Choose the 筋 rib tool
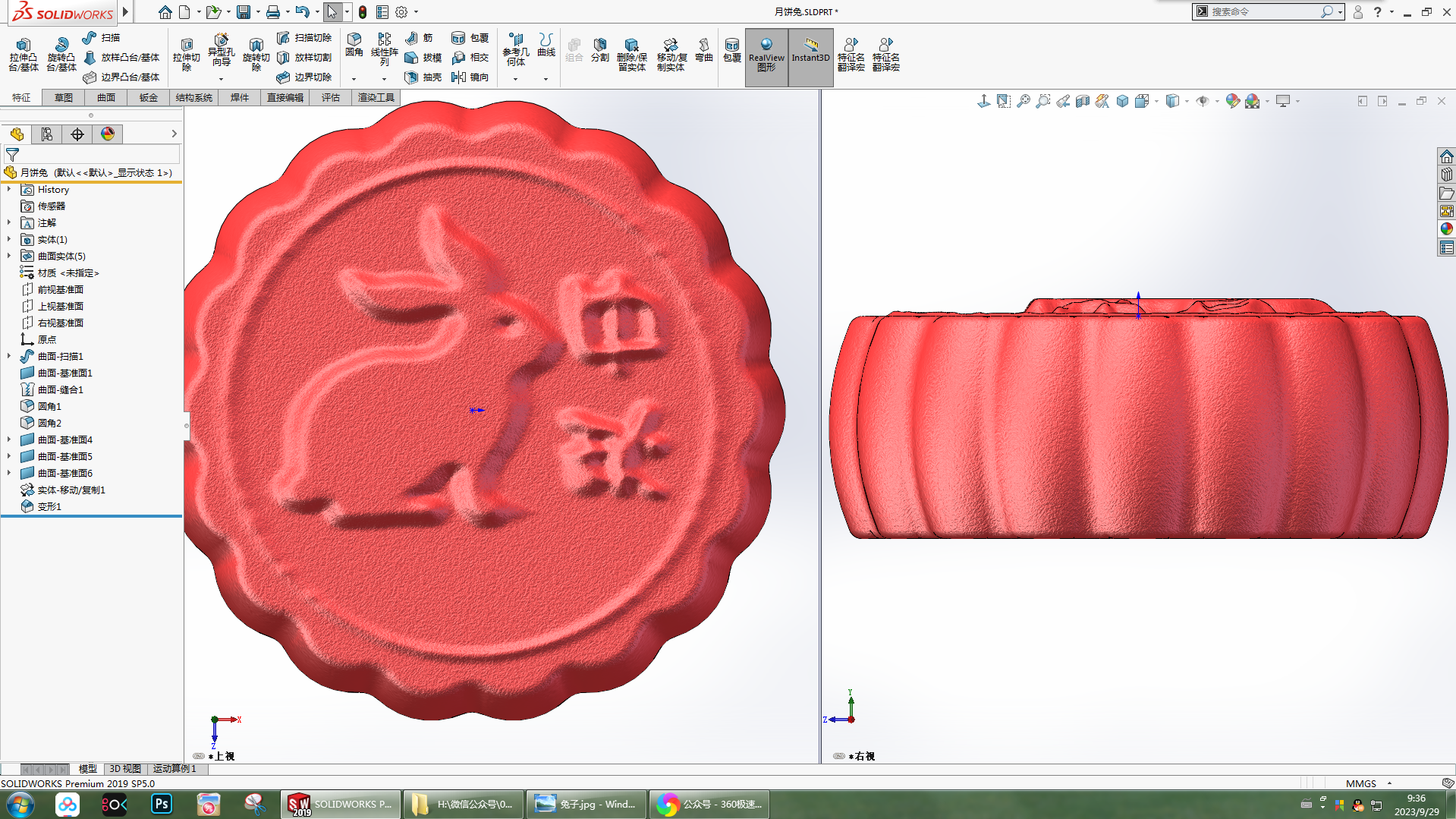The image size is (1456, 819). coord(419,37)
